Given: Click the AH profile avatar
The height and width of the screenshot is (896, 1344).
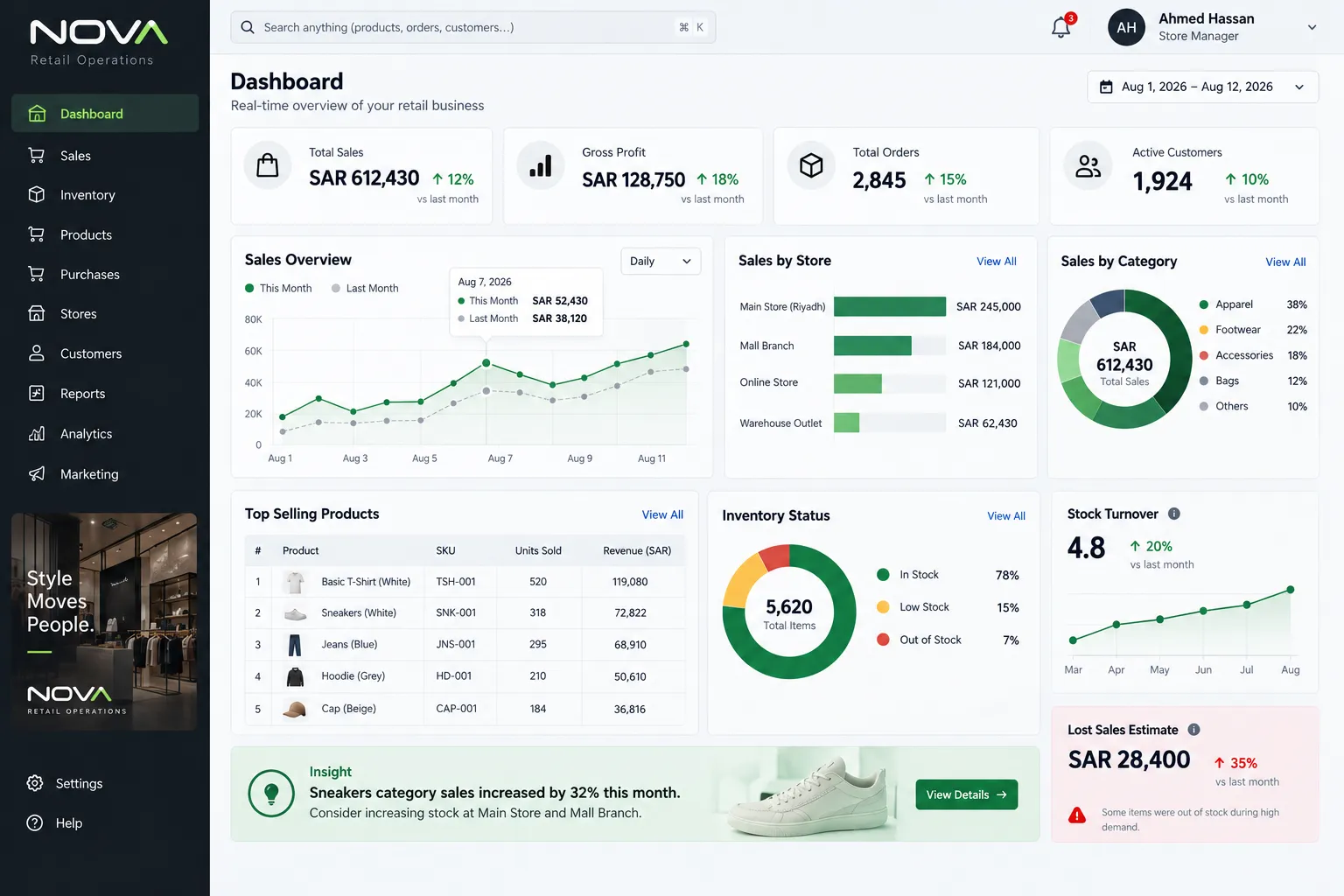Looking at the screenshot, I should pos(1127,27).
